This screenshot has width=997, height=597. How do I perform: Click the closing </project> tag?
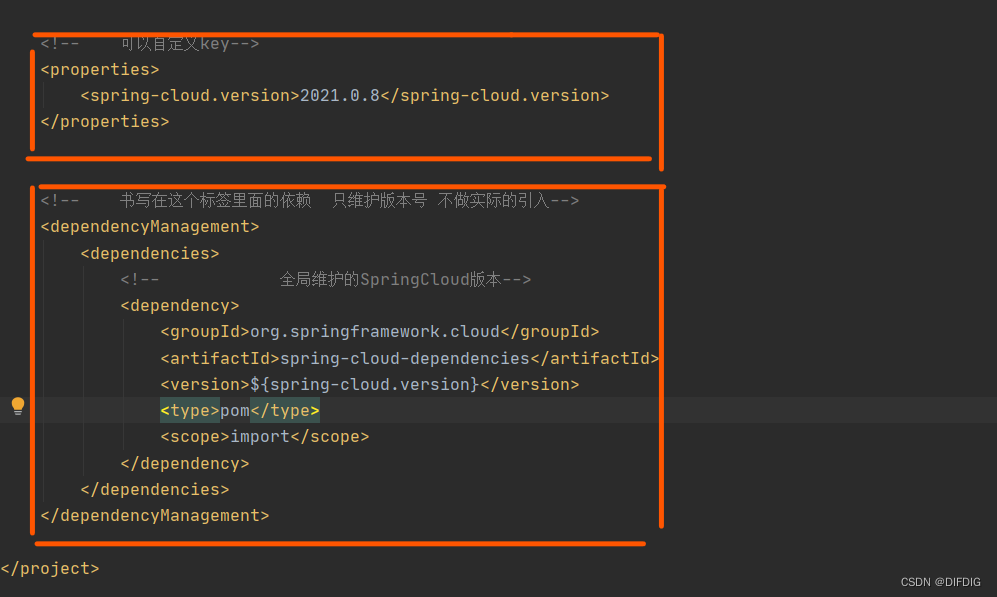pos(50,568)
